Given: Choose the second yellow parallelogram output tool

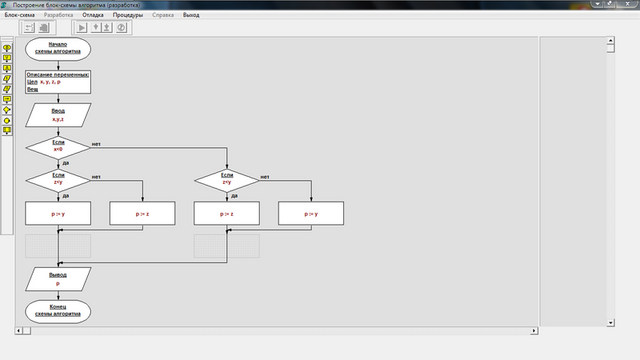Looking at the screenshot, I should (x=7, y=89).
